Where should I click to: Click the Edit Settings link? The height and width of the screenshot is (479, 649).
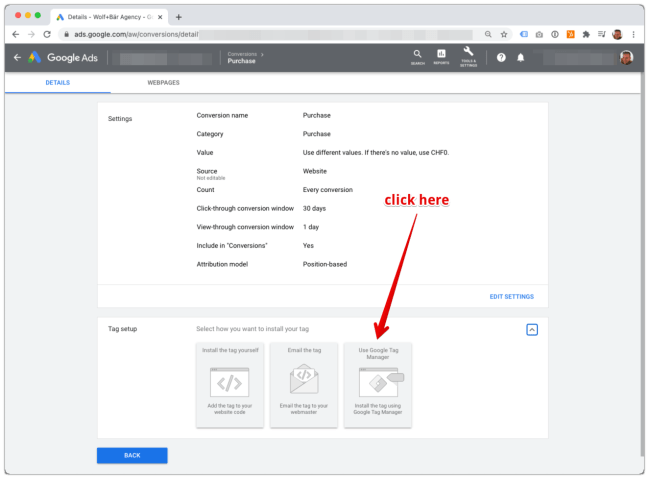coord(511,296)
